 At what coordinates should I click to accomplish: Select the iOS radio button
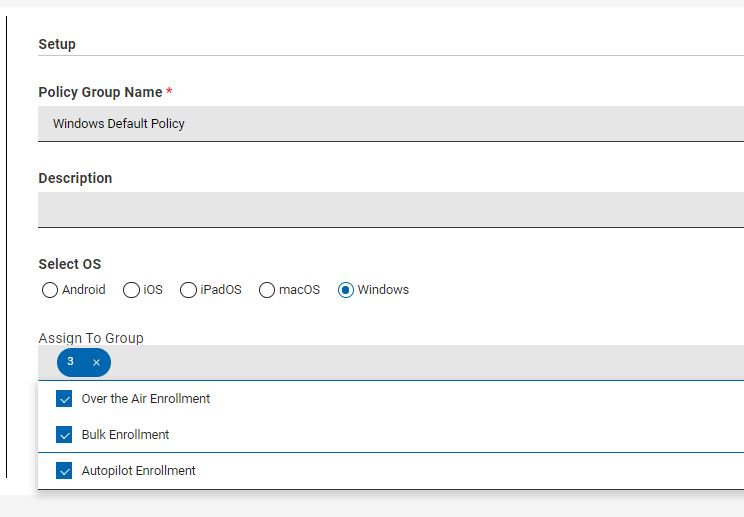point(131,290)
